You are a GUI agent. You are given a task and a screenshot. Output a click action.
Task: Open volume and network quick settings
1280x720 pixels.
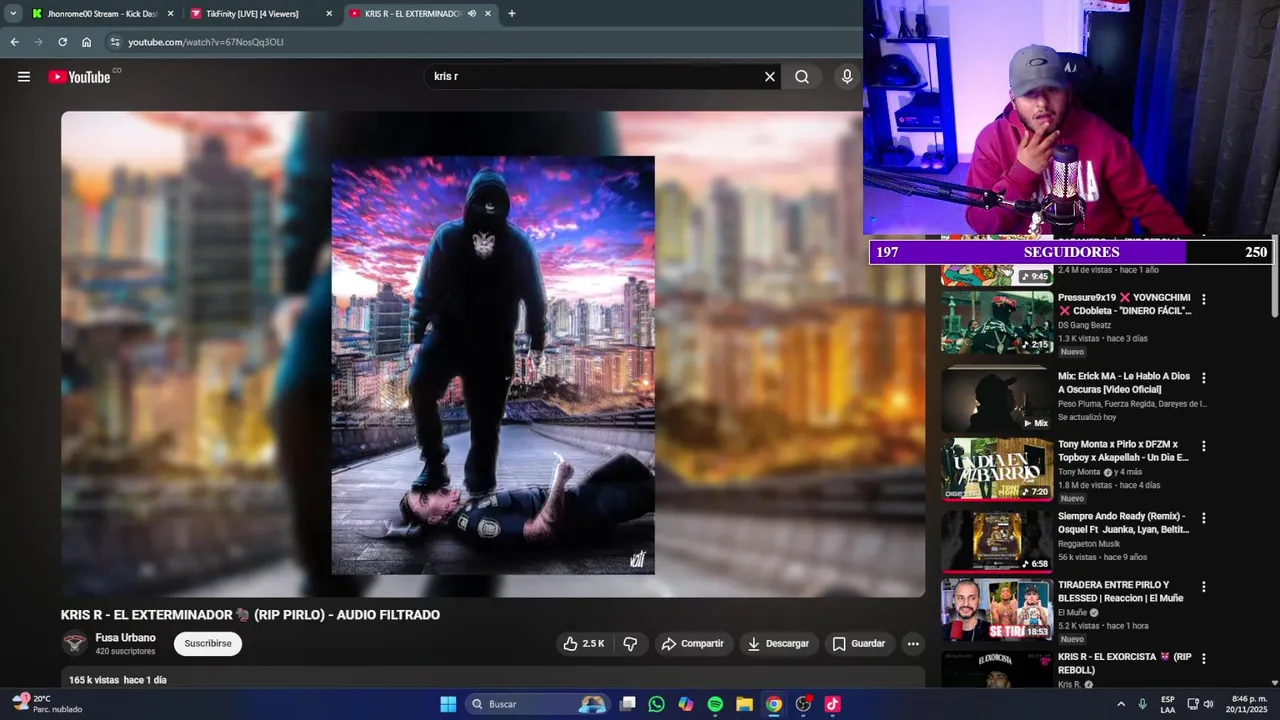1200,704
